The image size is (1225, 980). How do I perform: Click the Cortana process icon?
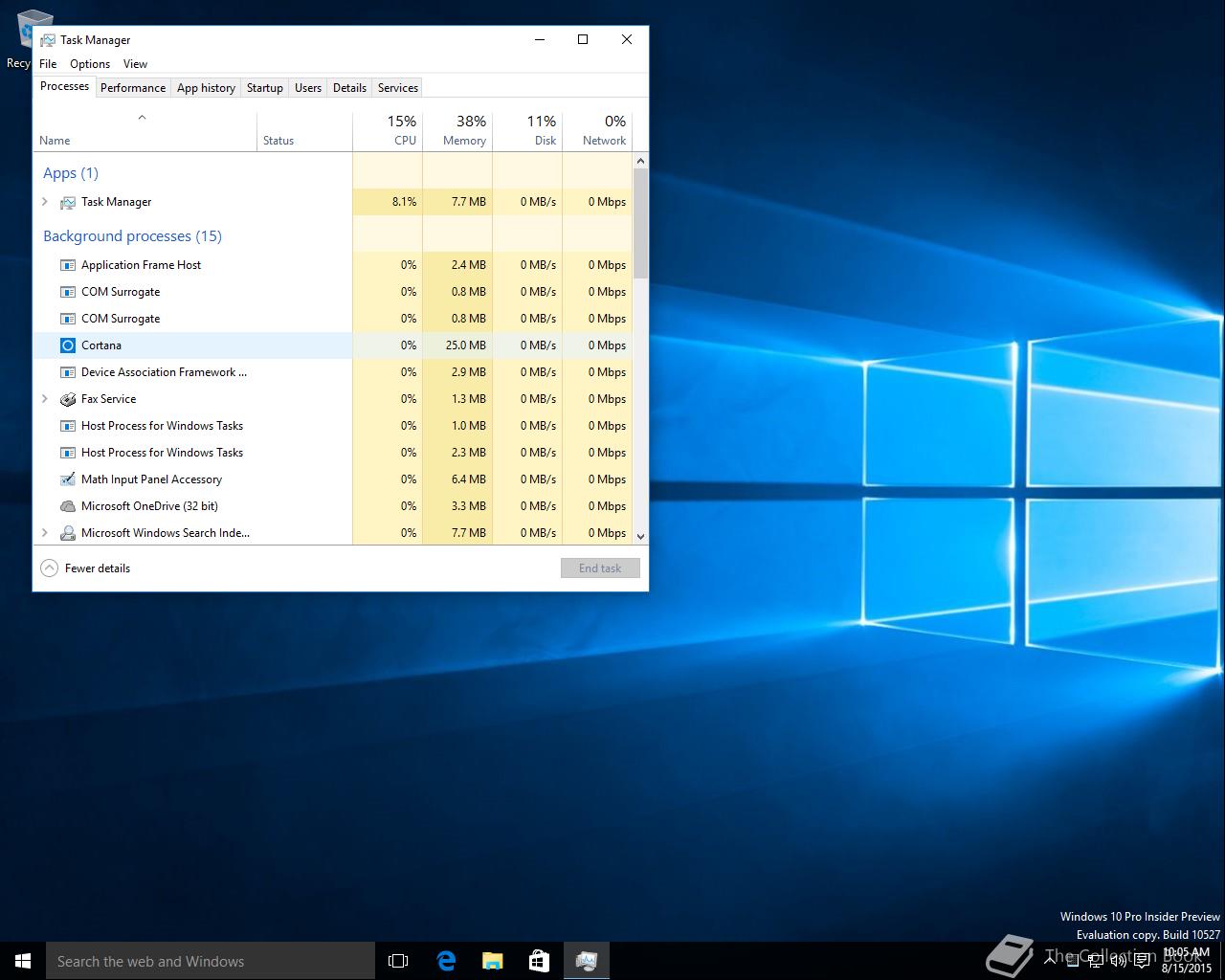68,345
